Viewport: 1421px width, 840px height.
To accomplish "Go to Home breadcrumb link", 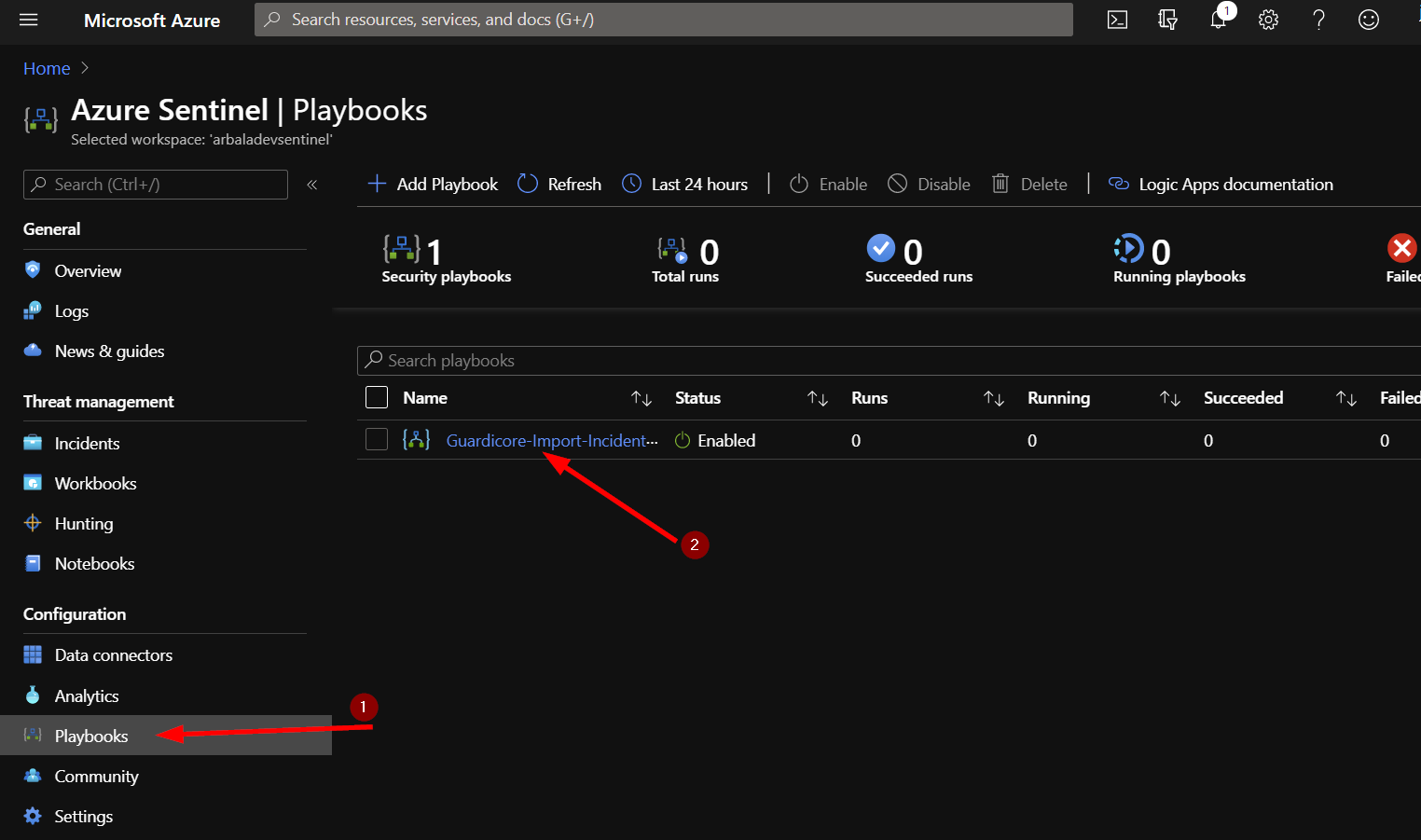I will coord(47,68).
